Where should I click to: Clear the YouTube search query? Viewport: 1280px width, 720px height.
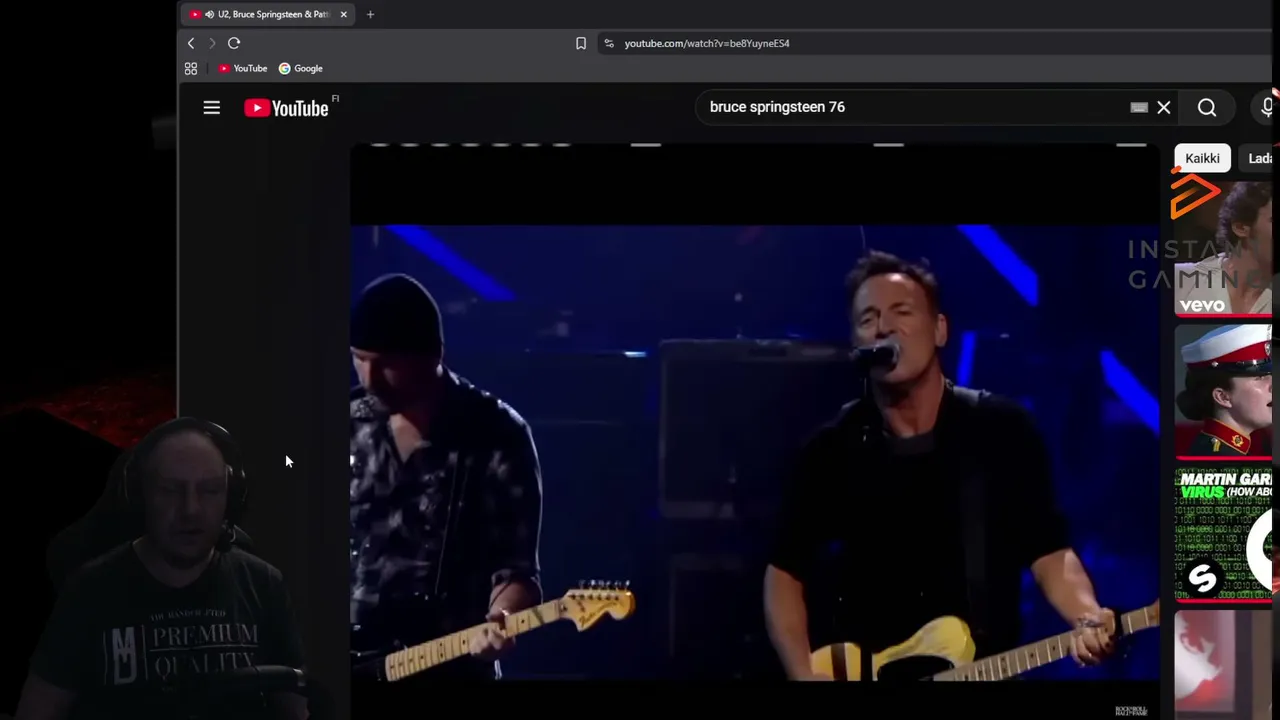[x=1164, y=107]
